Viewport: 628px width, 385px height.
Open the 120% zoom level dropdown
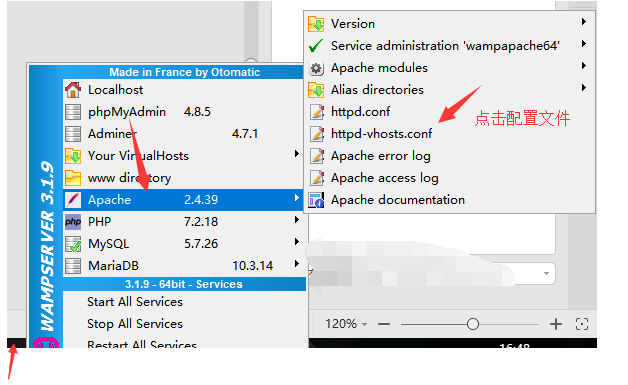tap(346, 324)
